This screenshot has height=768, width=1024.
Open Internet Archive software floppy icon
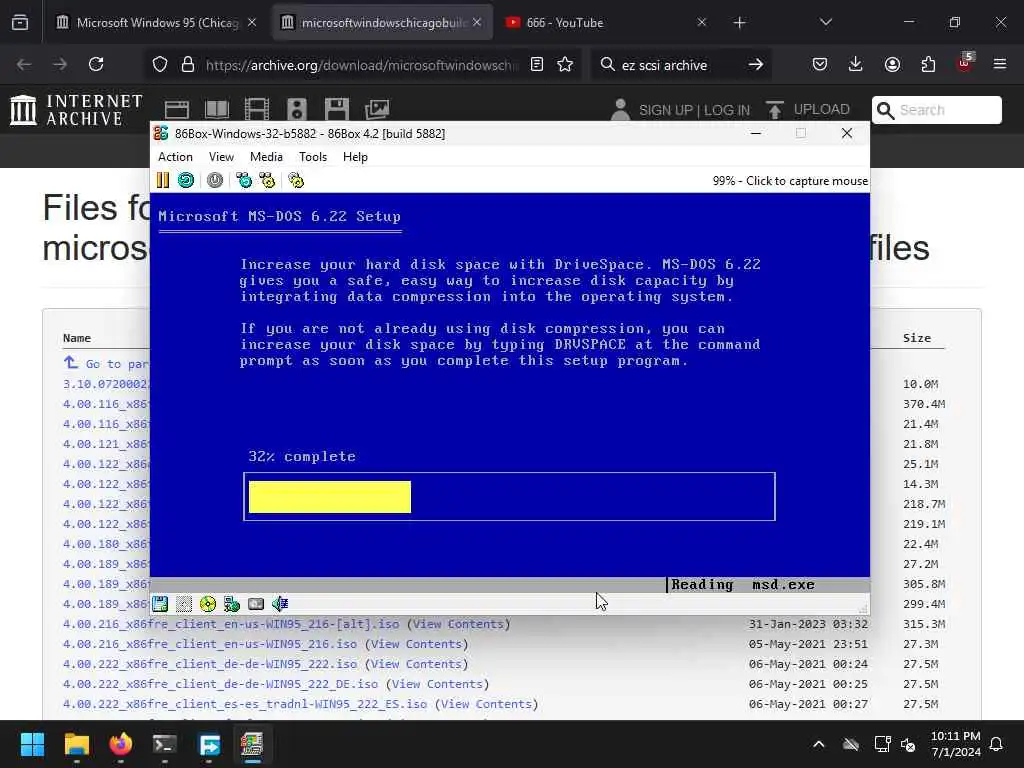[337, 109]
